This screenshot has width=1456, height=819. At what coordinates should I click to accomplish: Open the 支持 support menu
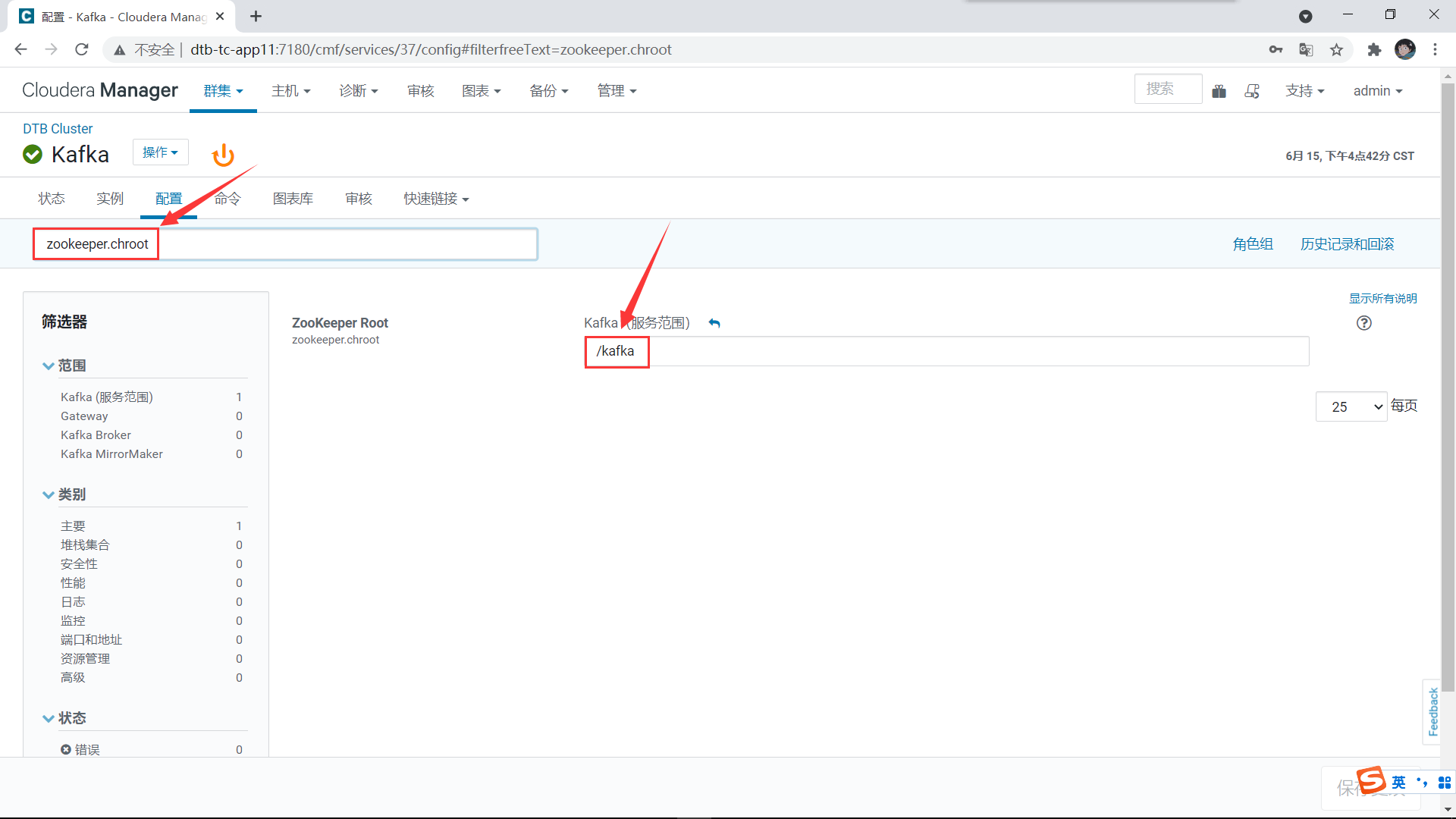1304,91
